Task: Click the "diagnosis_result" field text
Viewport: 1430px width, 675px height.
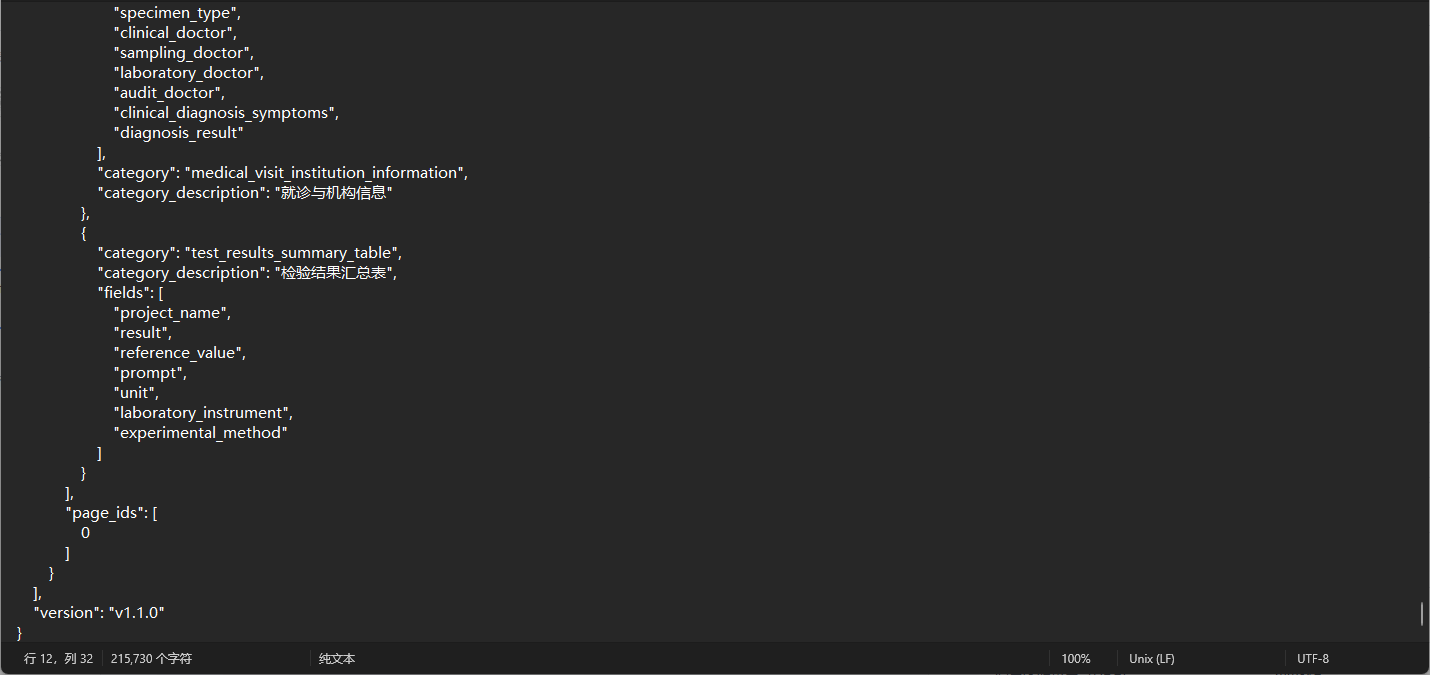Action: point(180,133)
